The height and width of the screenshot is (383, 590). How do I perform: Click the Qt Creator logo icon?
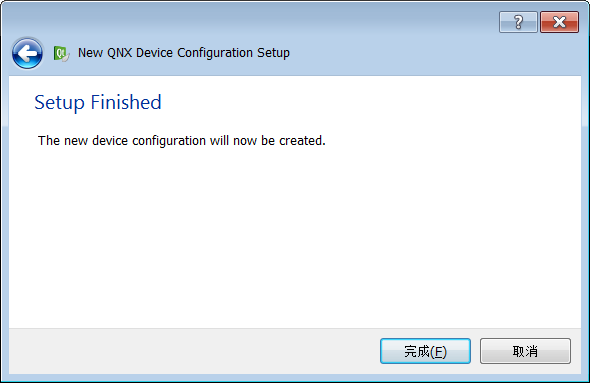61,53
